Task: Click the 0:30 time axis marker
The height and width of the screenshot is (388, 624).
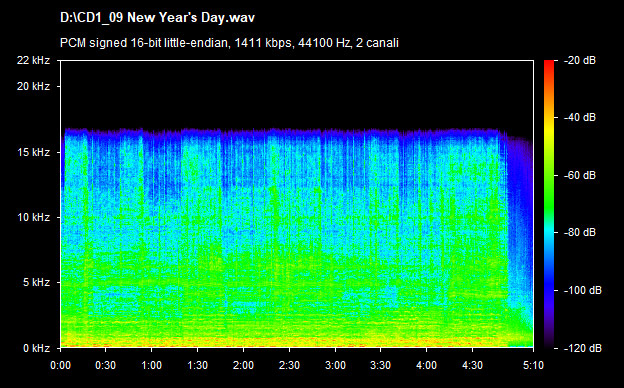Action: 105,365
